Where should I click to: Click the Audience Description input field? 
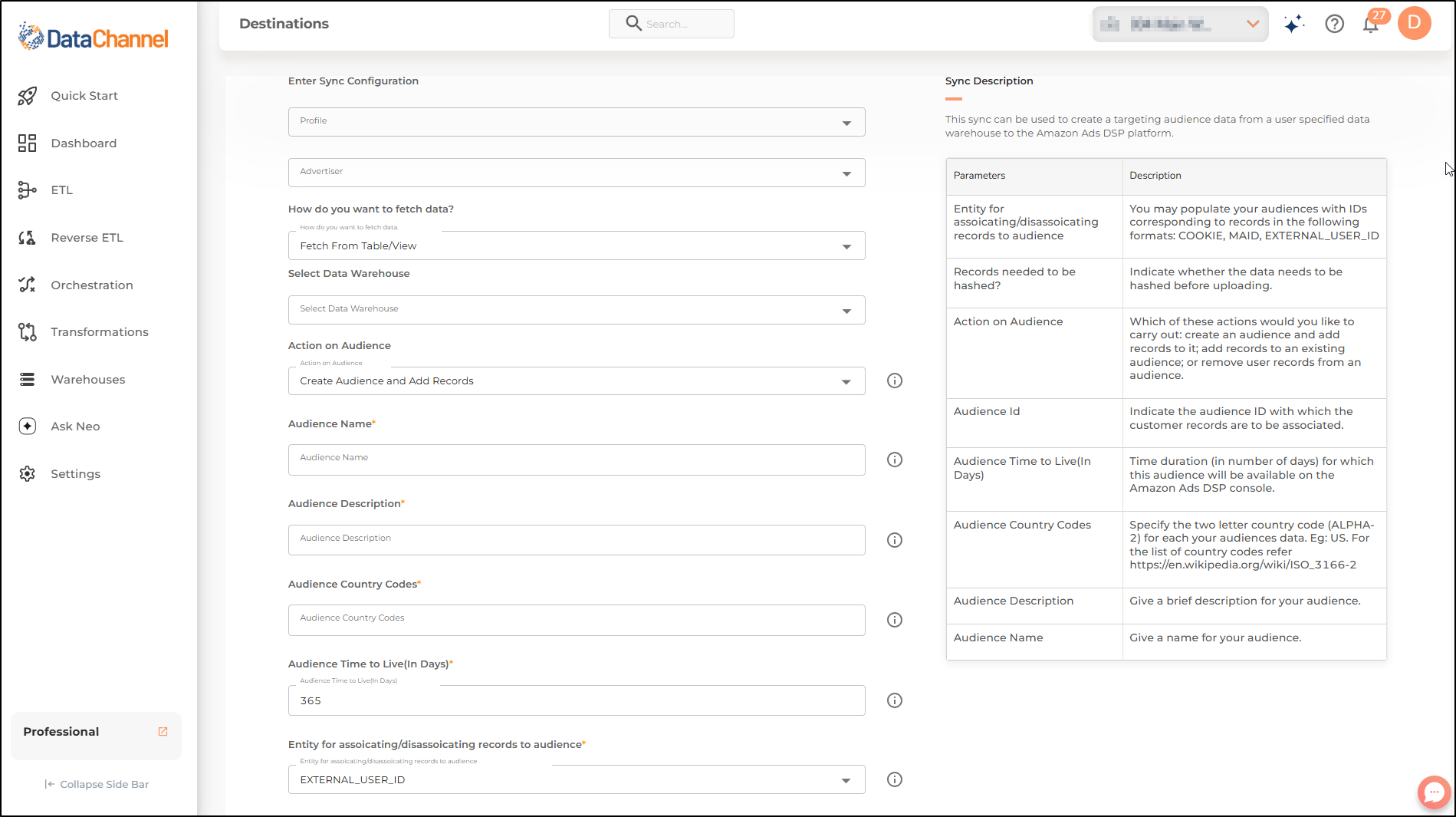[577, 540]
